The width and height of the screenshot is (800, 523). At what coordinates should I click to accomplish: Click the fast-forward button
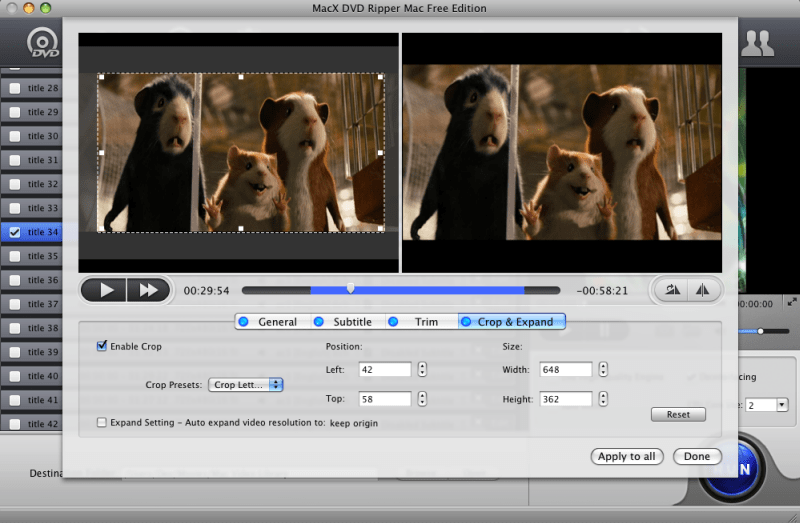click(148, 290)
